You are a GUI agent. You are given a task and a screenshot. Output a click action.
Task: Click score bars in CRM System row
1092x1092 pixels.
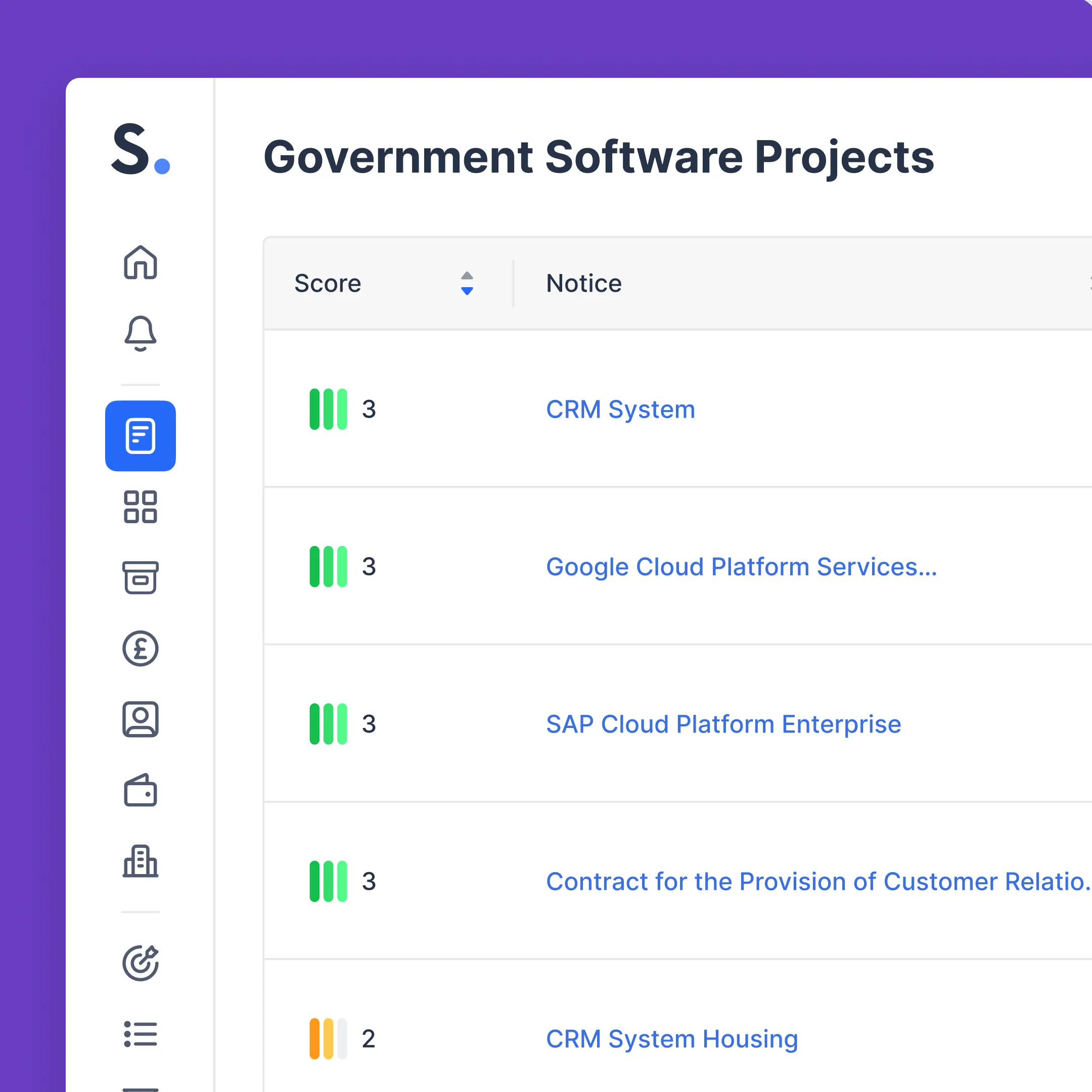pyautogui.click(x=328, y=409)
